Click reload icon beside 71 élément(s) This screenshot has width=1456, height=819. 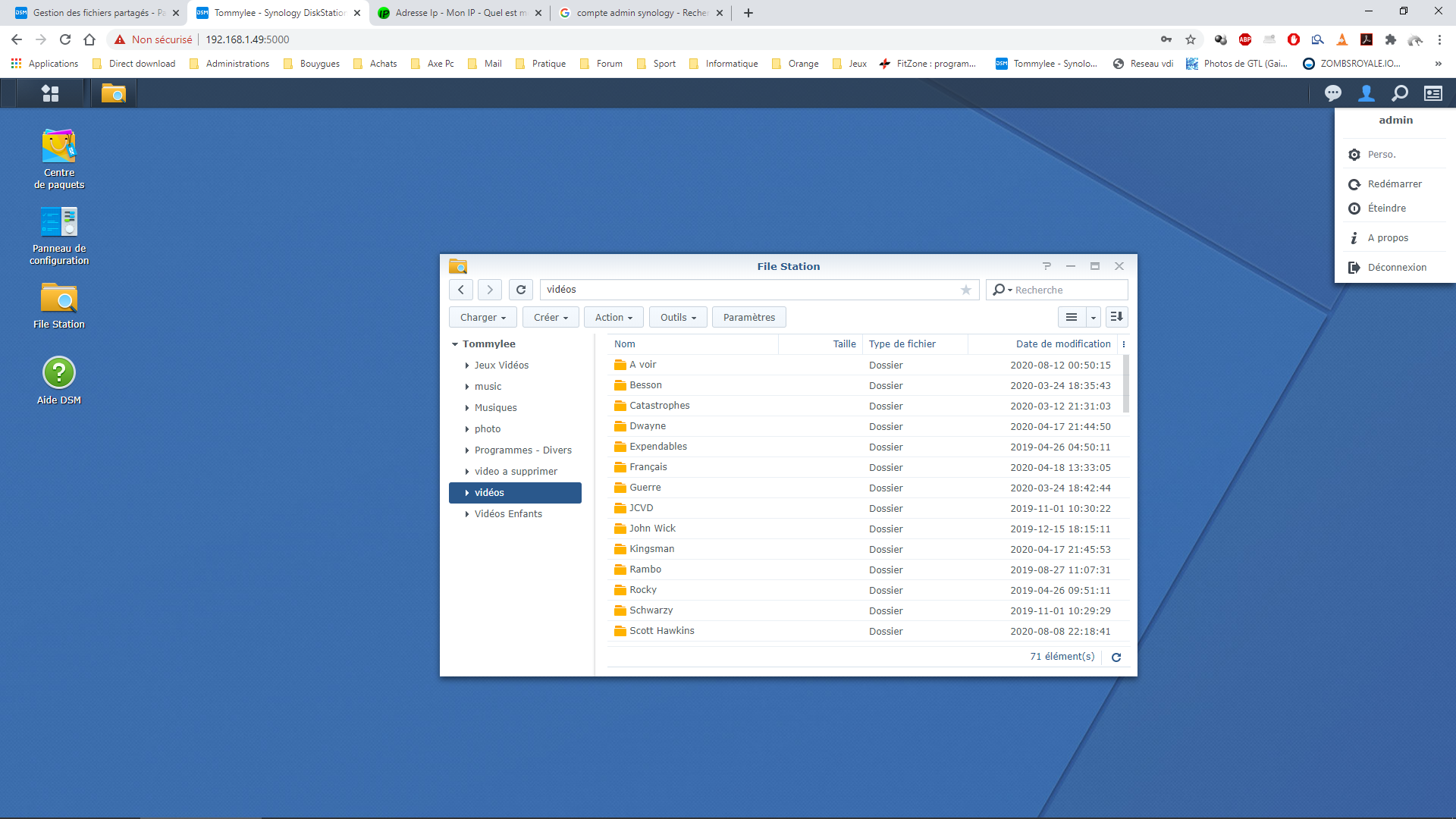click(x=1116, y=657)
